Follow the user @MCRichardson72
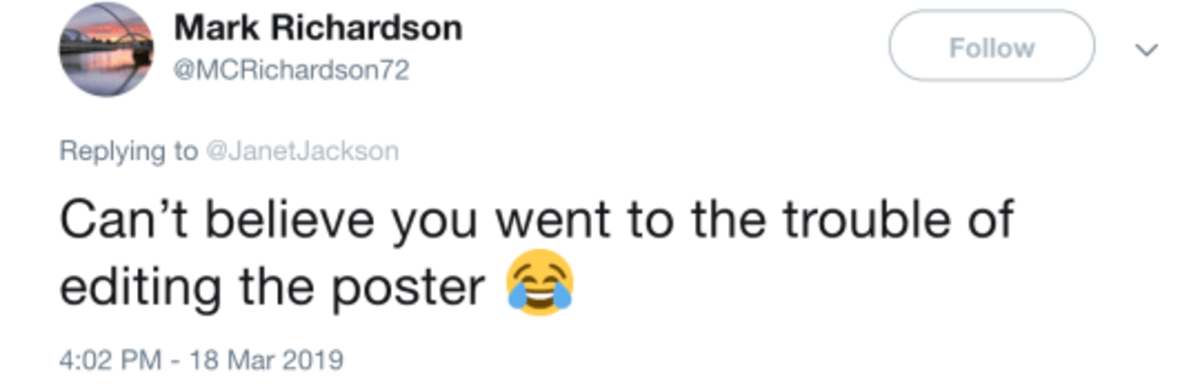 pos(992,46)
